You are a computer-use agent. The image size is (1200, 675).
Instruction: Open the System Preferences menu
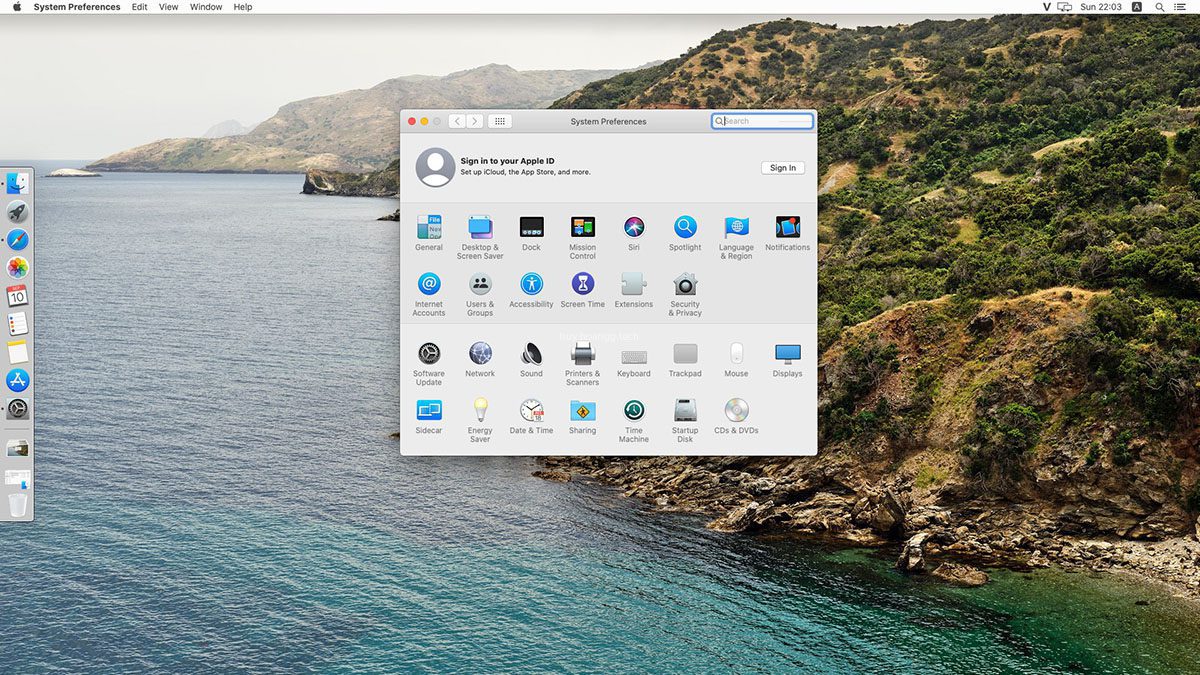(77, 7)
